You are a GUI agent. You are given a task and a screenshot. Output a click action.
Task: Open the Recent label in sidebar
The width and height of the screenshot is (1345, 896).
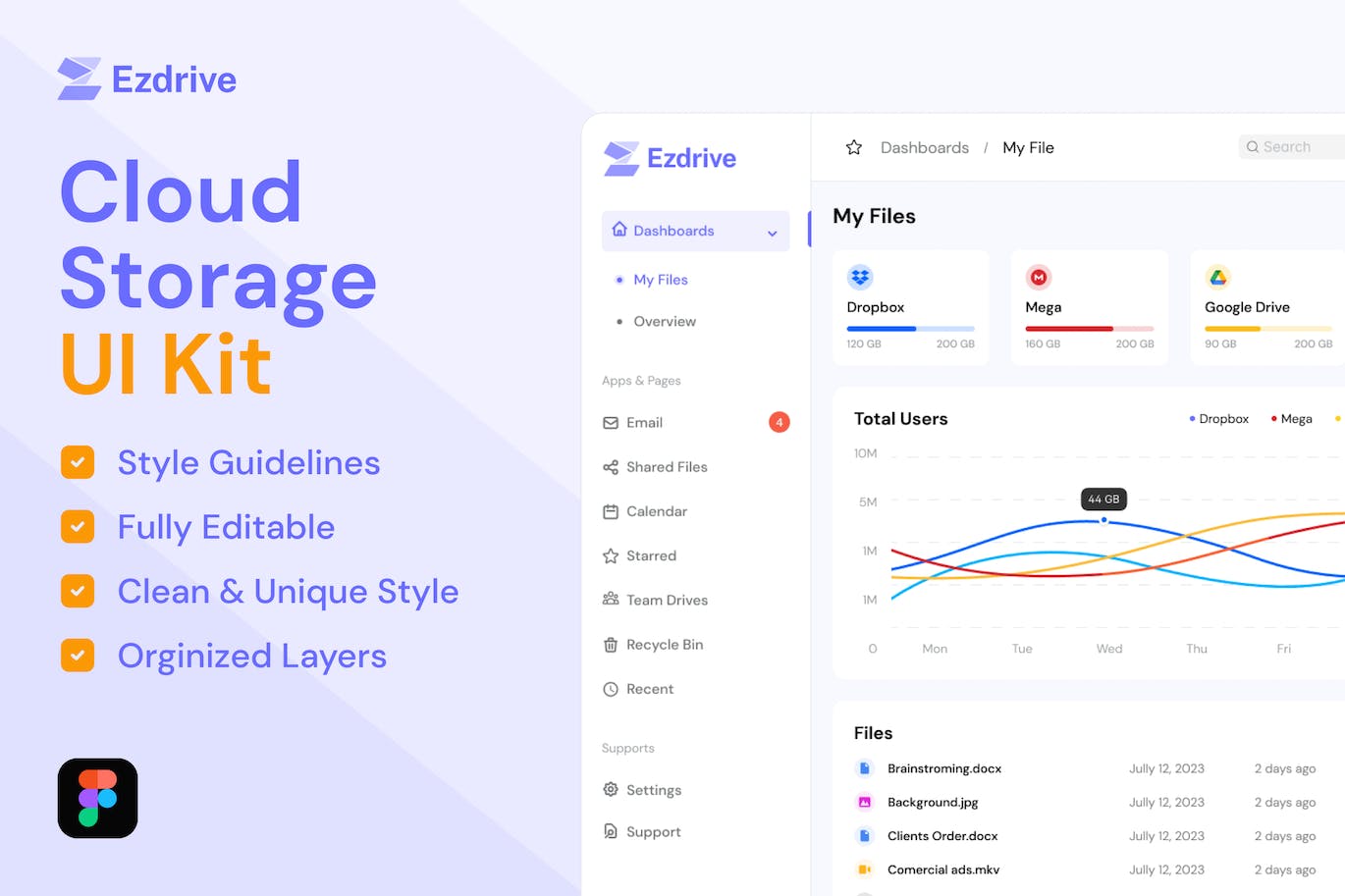(x=650, y=689)
